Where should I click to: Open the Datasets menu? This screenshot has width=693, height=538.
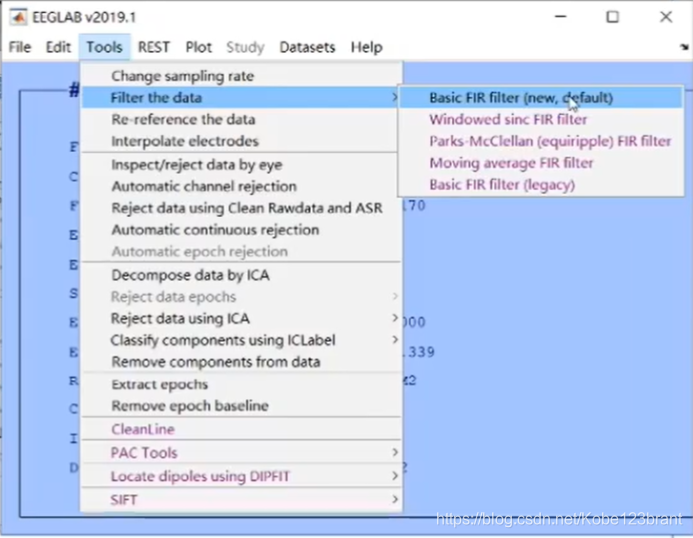[307, 47]
